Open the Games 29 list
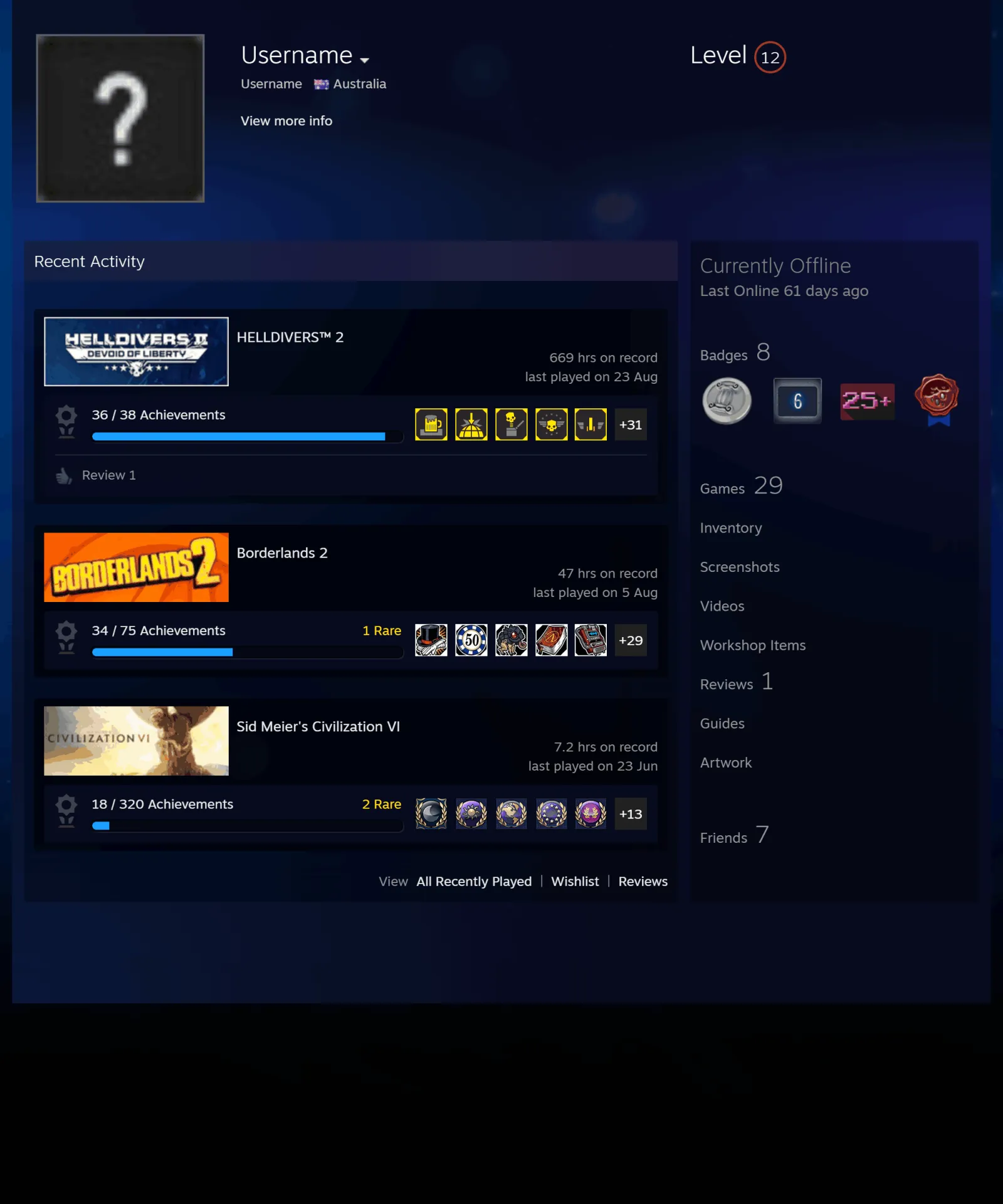The image size is (1003, 1204). [x=741, y=486]
